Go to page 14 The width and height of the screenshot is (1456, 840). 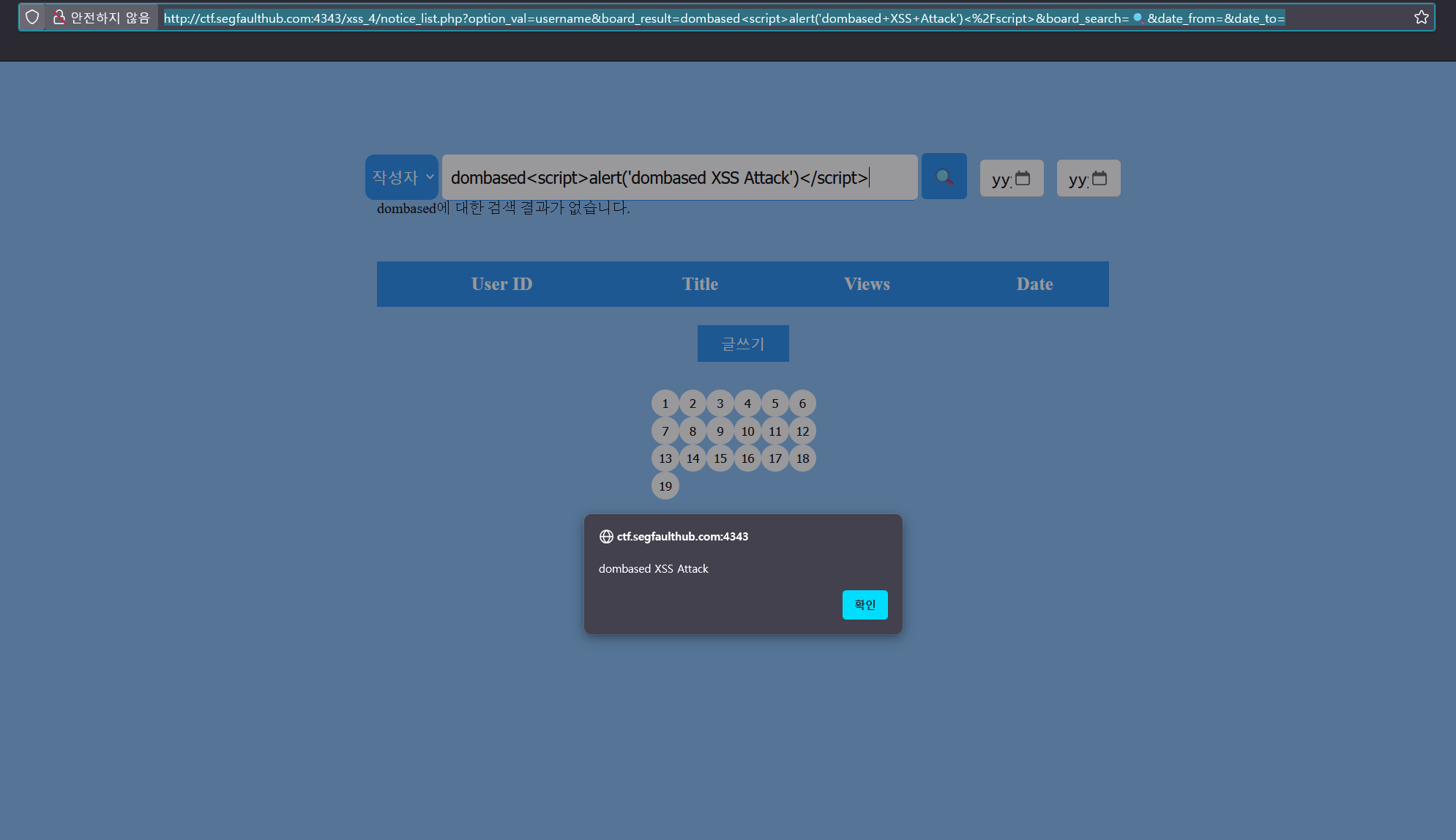(692, 458)
